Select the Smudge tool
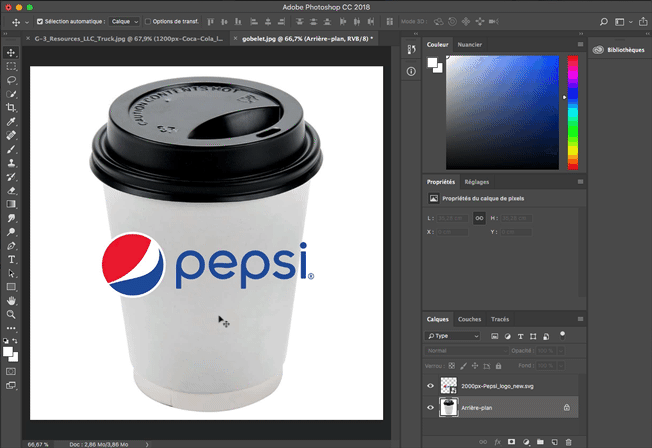 11,218
